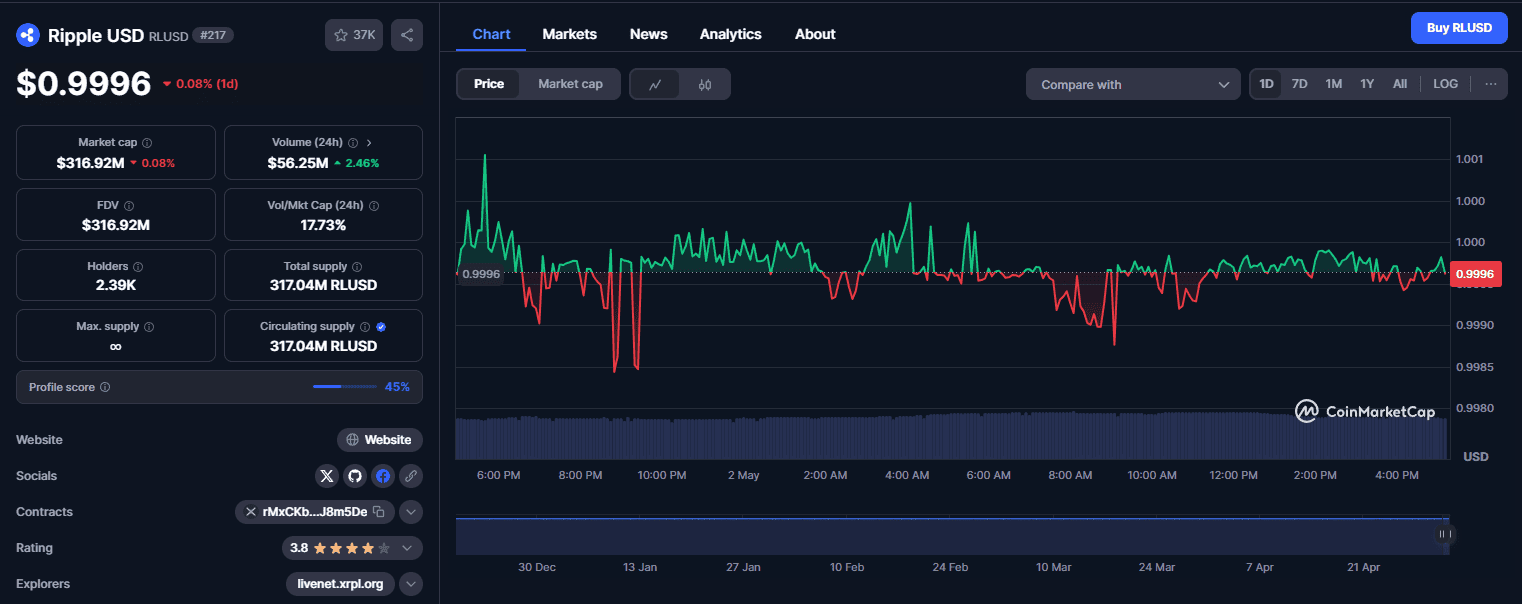Open the Facebook social link
Screen dimensions: 1522x604
click(x=383, y=476)
